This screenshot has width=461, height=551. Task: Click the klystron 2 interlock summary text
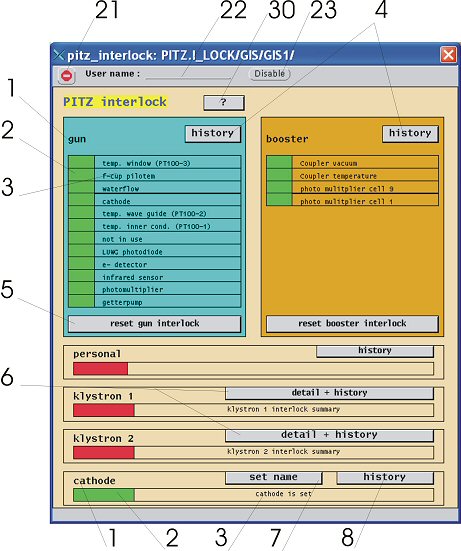(284, 452)
